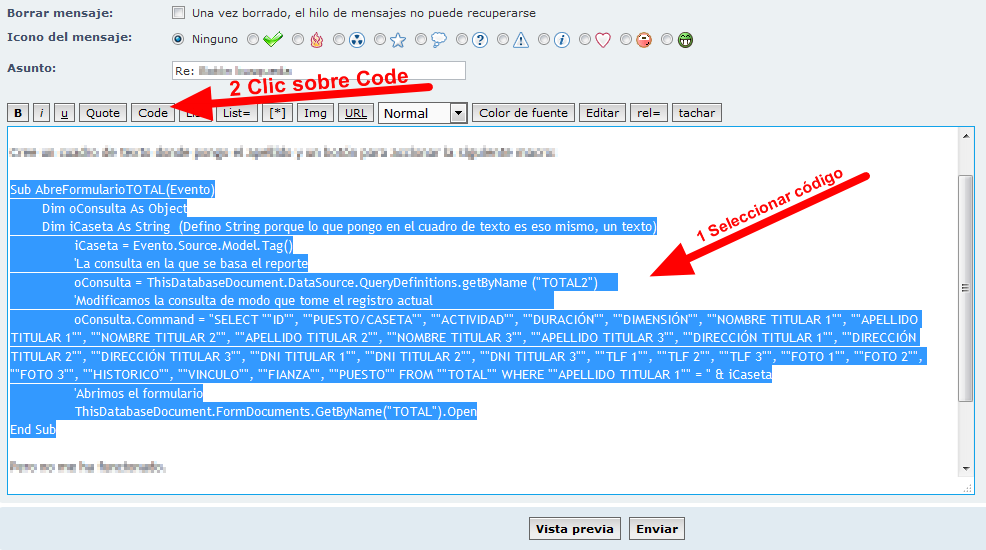Click the Bold (B) formatting button
This screenshot has width=986, height=550.
[x=18, y=113]
